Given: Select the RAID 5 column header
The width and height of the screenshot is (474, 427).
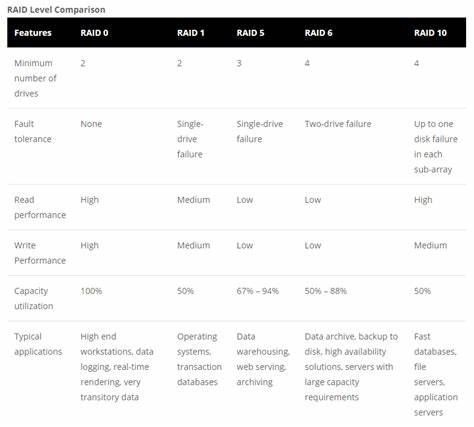Looking at the screenshot, I should tap(250, 33).
